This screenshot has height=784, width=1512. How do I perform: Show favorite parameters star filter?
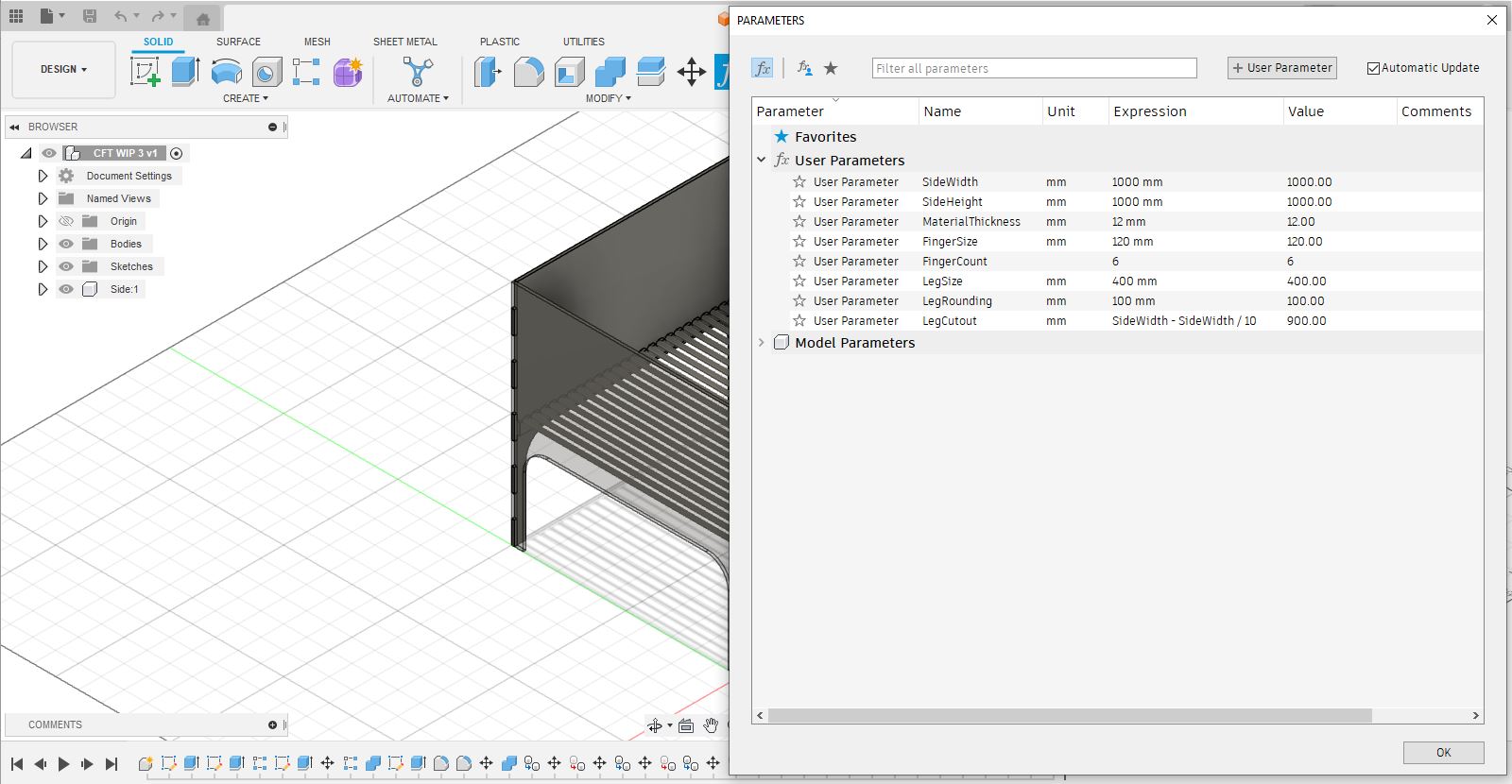click(831, 68)
